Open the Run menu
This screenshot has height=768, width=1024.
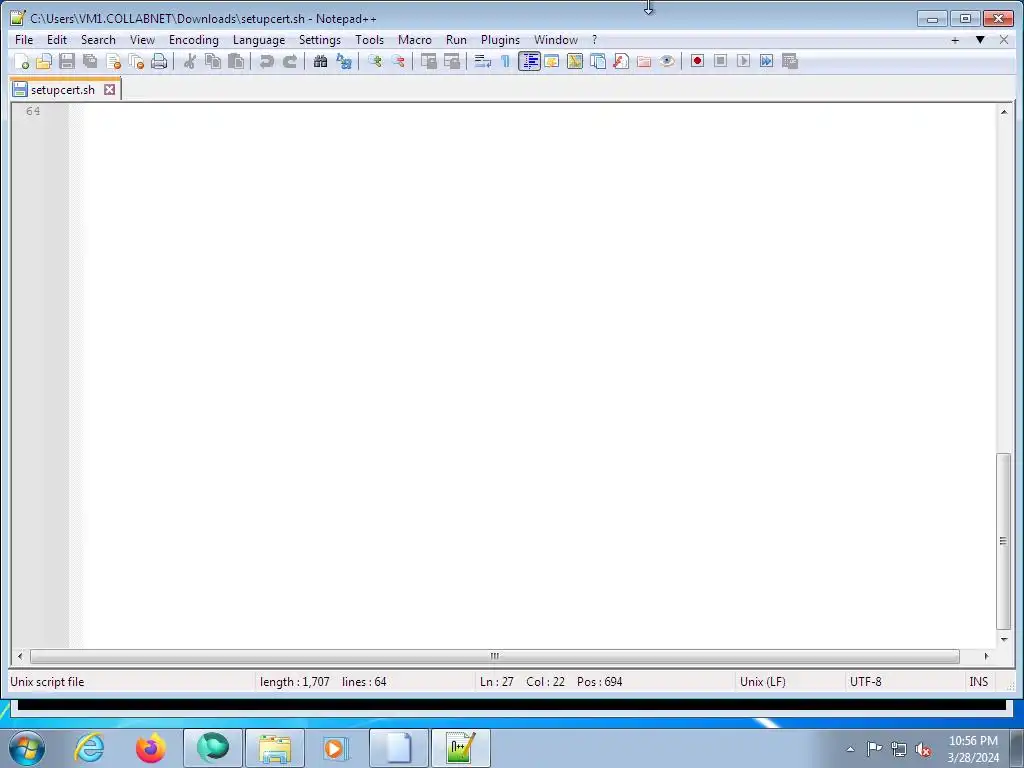pyautogui.click(x=456, y=40)
